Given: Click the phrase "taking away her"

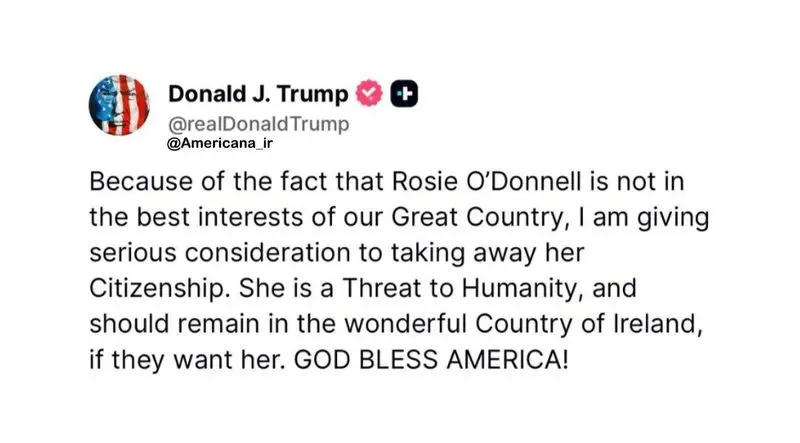Looking at the screenshot, I should click(x=487, y=253).
